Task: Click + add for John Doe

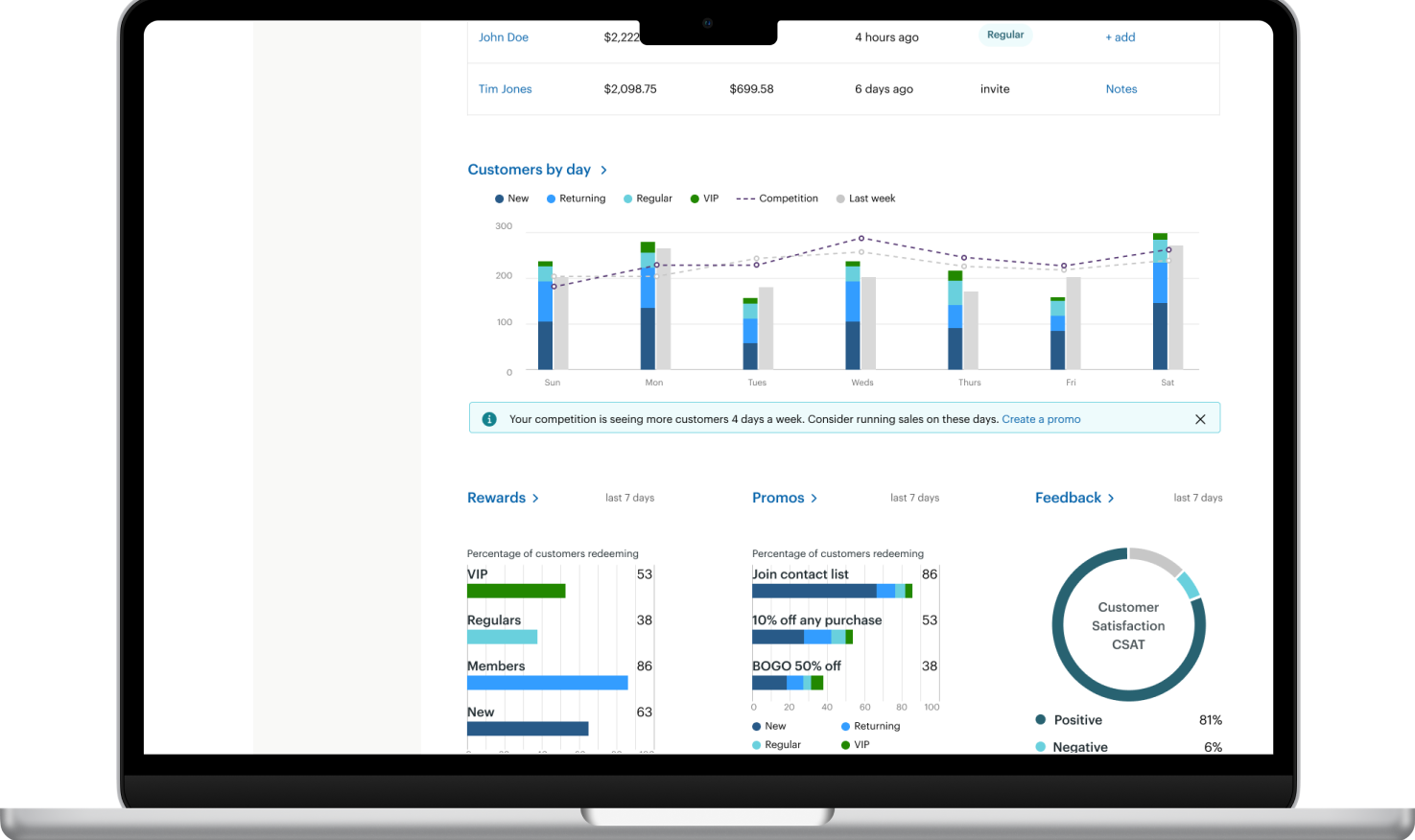Action: [1120, 37]
